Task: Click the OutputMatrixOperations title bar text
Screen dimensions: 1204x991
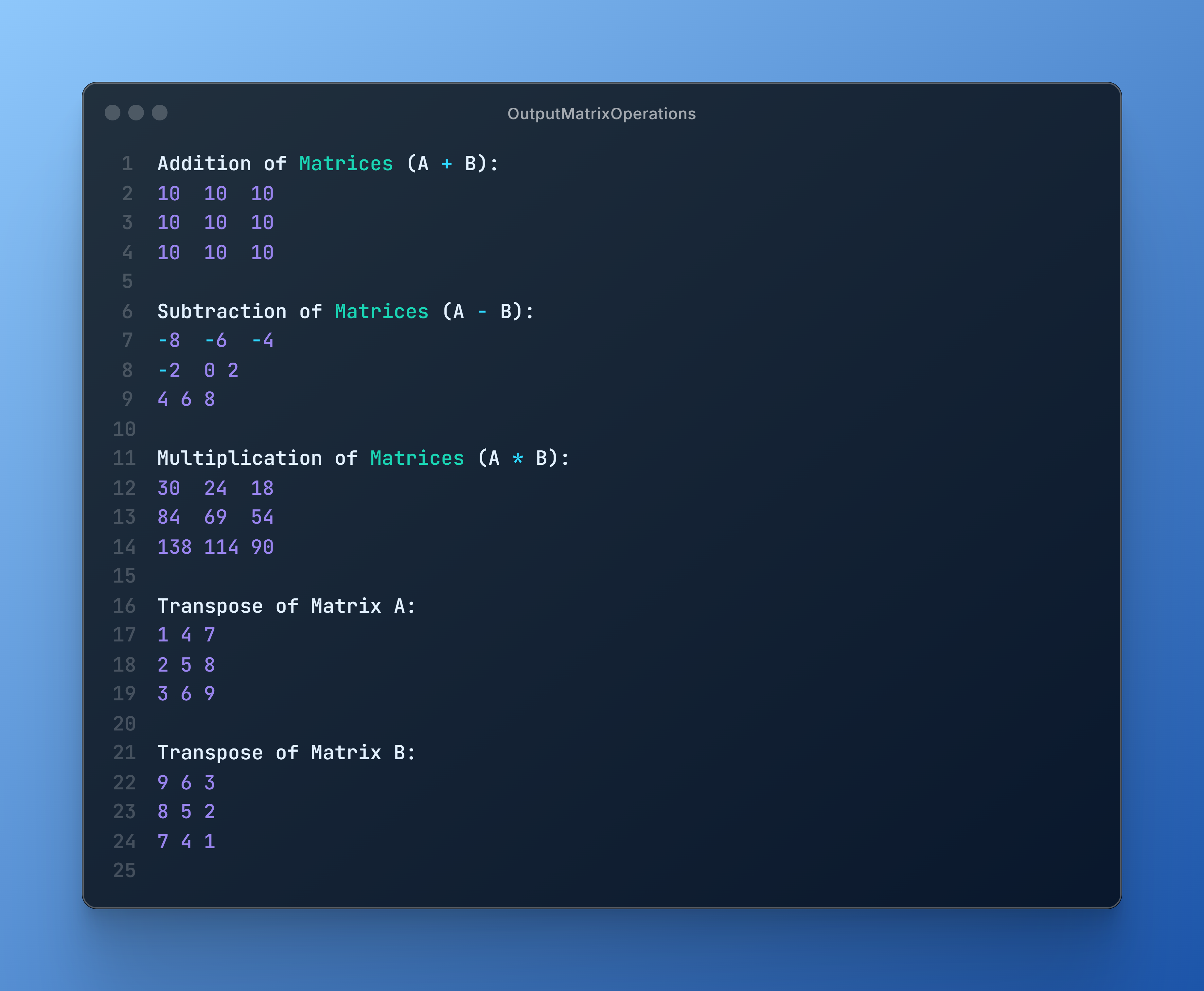Action: click(x=601, y=113)
